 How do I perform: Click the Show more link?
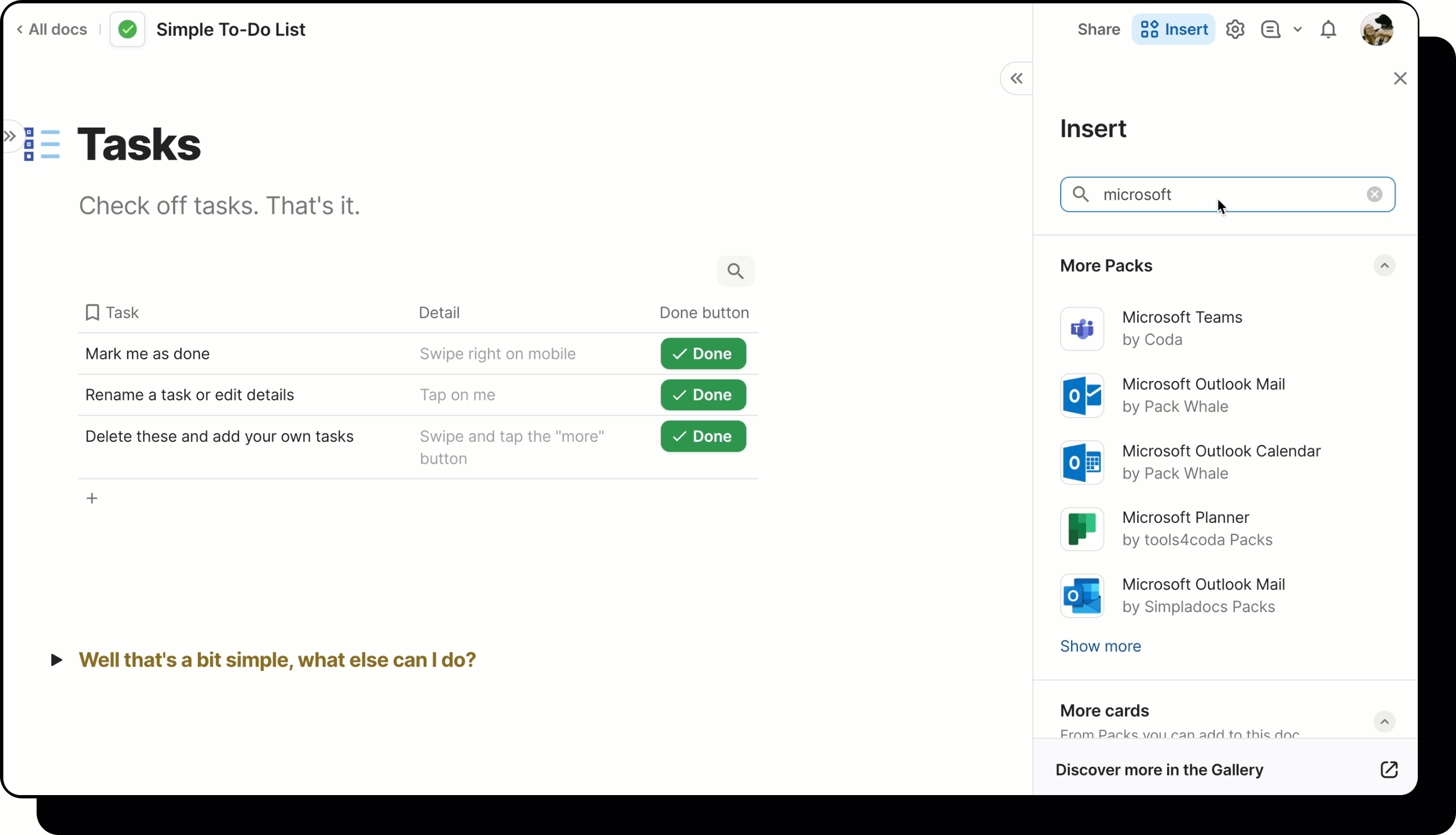click(x=1100, y=646)
